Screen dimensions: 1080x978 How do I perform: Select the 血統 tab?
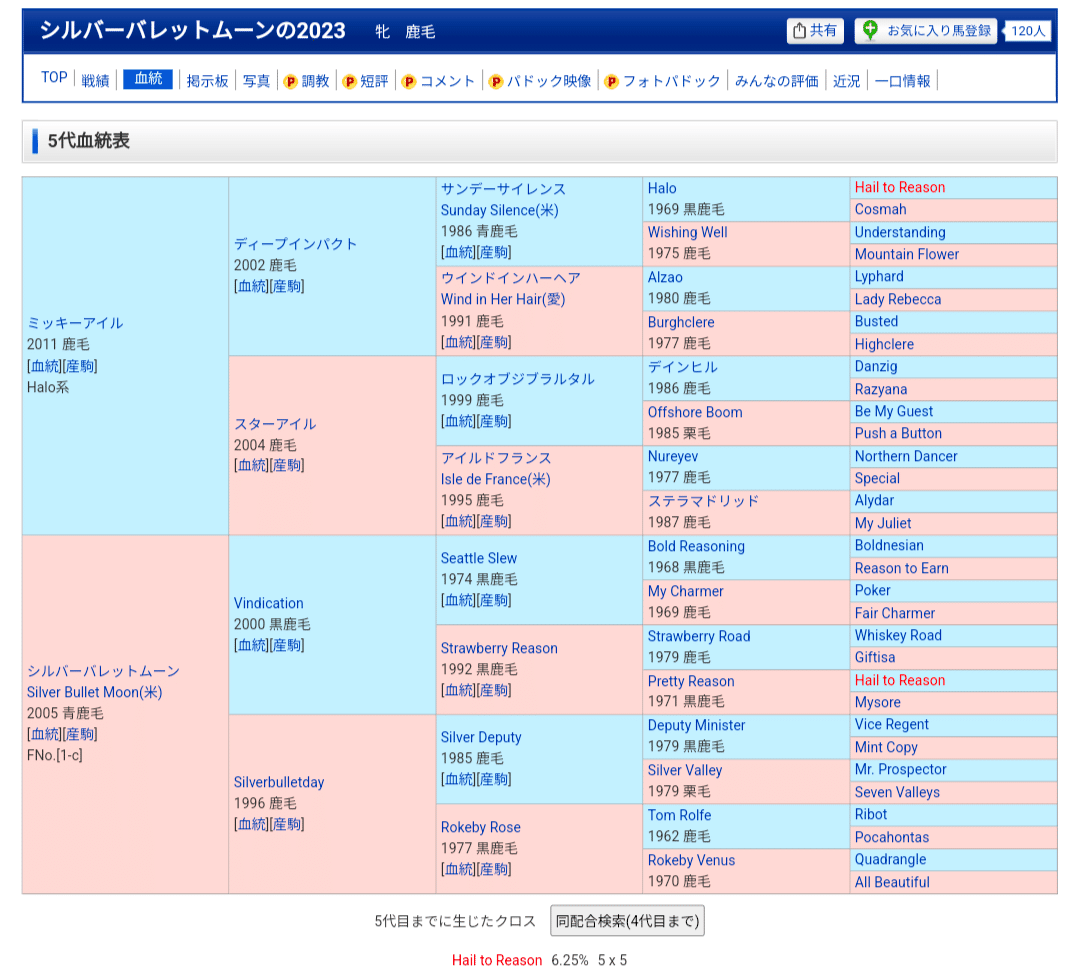click(148, 79)
